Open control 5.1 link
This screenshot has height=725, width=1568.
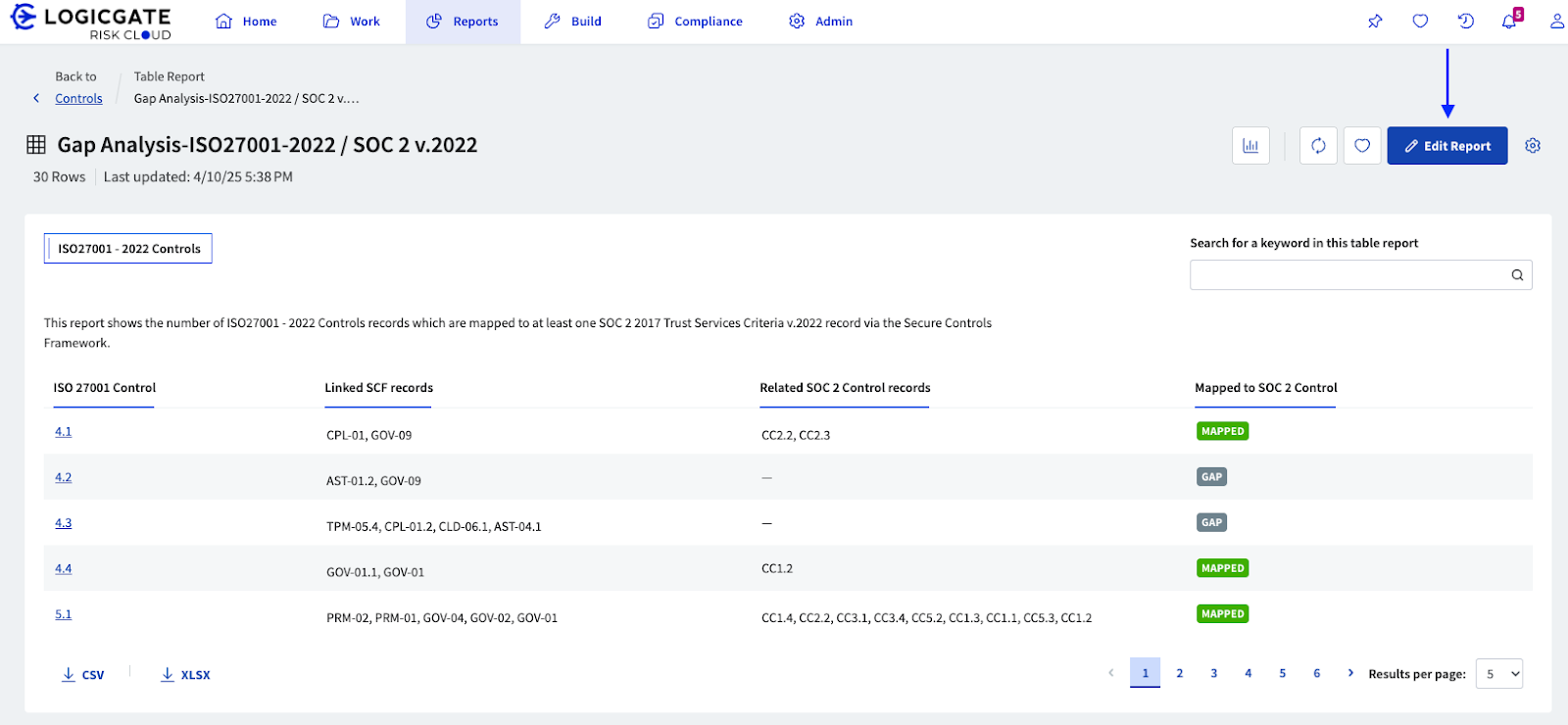63,615
